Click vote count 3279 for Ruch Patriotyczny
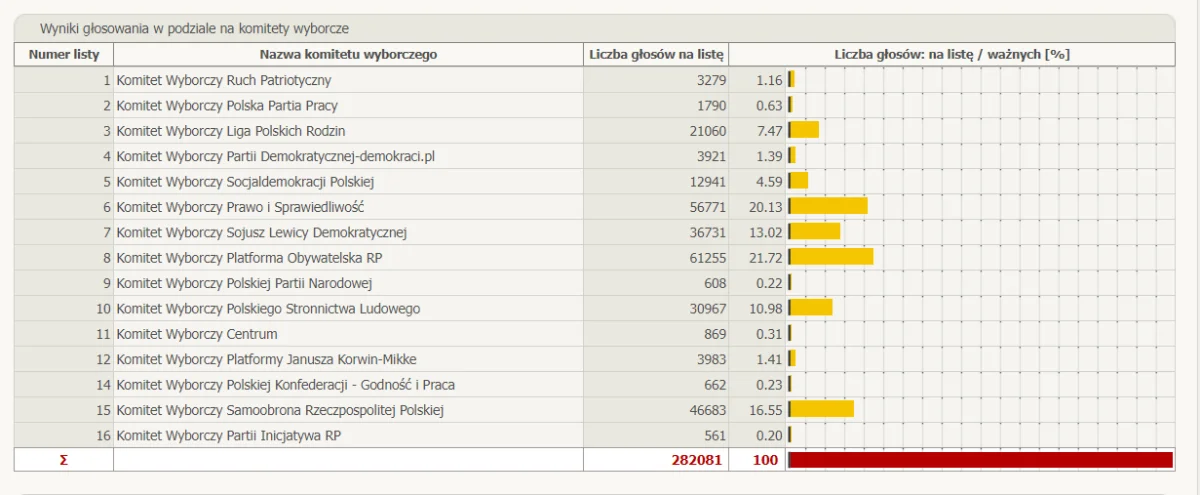The width and height of the screenshot is (1200, 495). (x=711, y=80)
